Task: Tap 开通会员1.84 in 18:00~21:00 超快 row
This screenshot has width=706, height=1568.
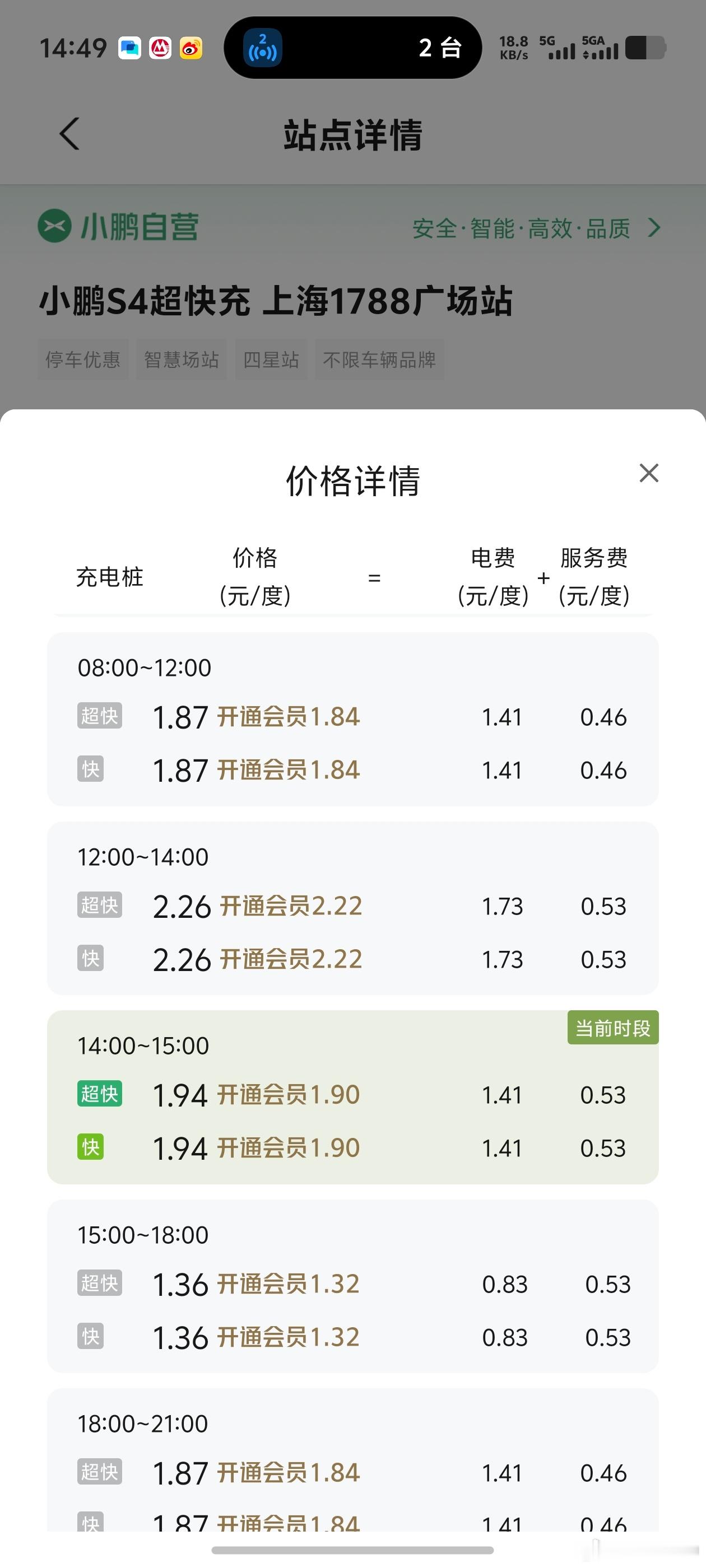Action: point(289,1472)
